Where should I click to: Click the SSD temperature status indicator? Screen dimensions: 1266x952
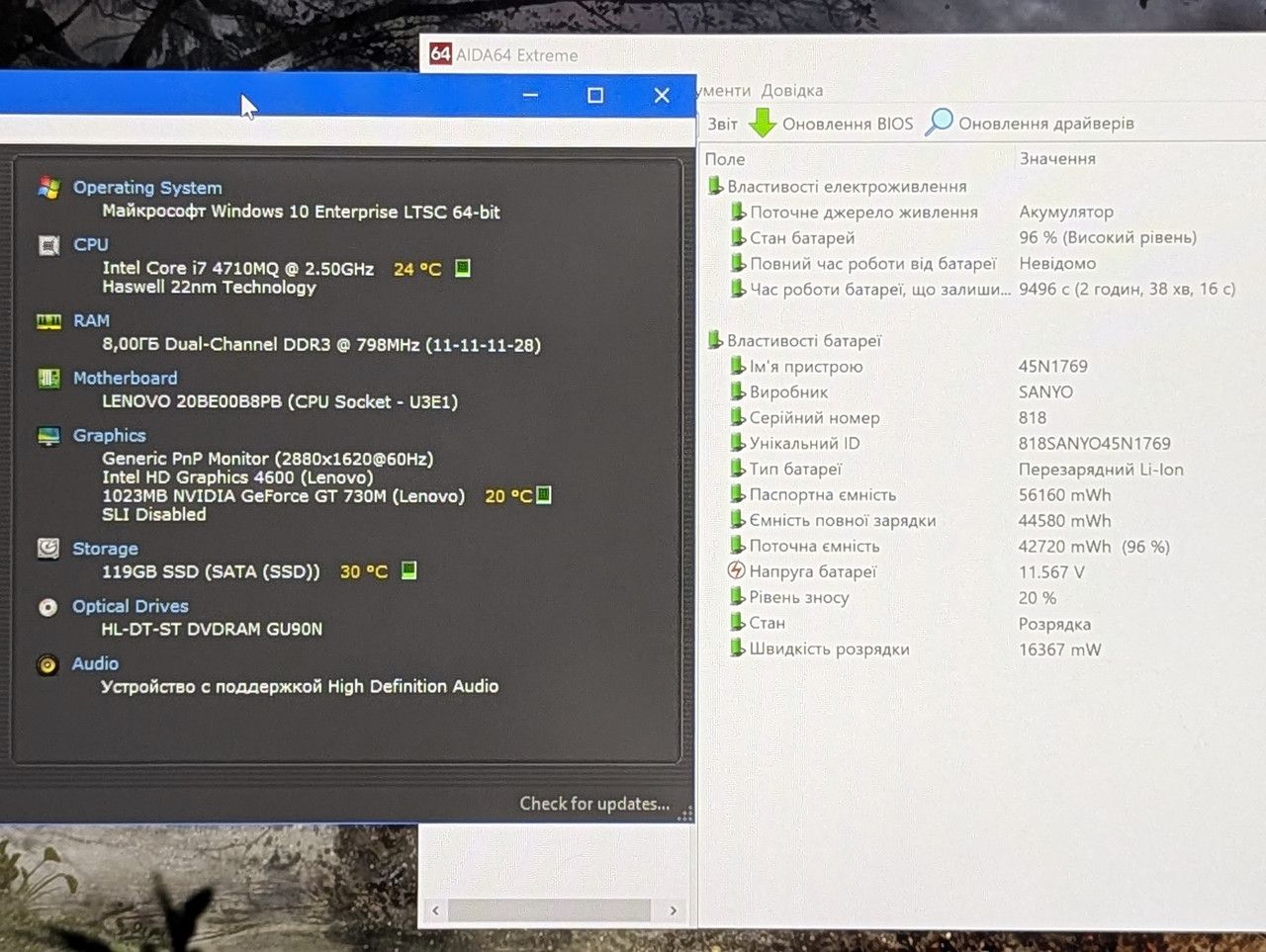[408, 570]
